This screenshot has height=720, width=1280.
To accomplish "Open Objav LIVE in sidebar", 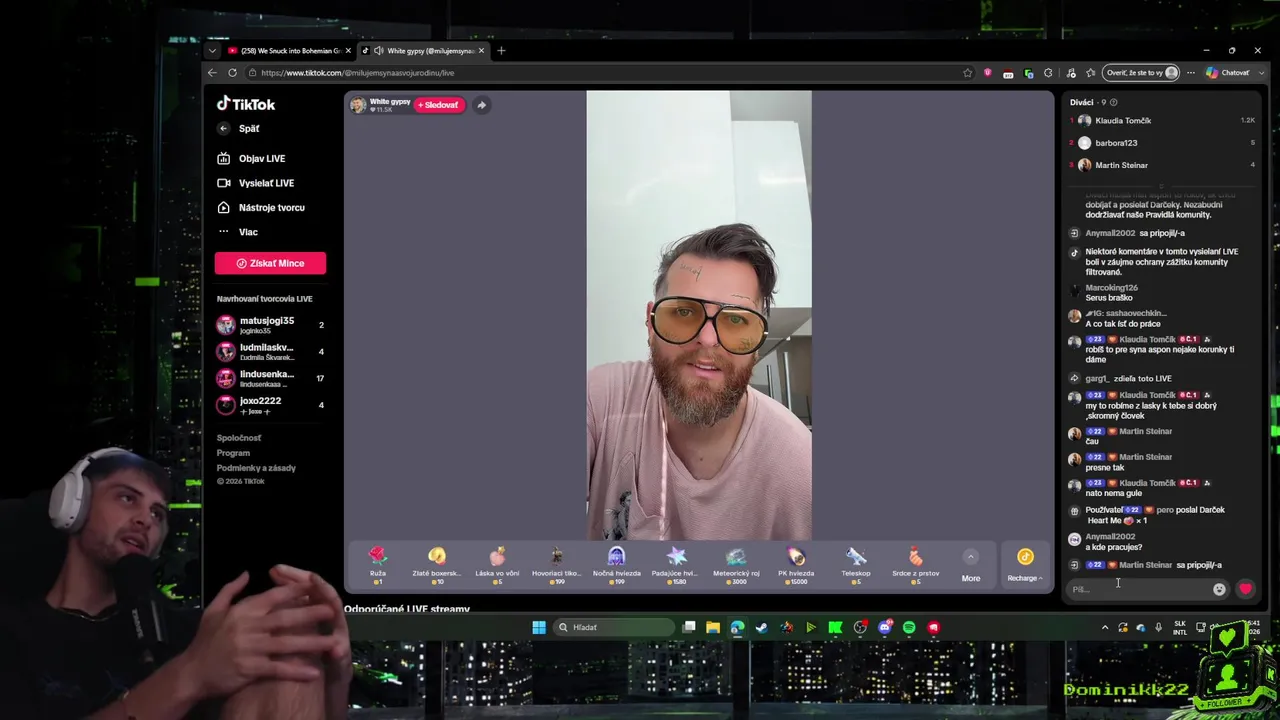I will point(252,158).
